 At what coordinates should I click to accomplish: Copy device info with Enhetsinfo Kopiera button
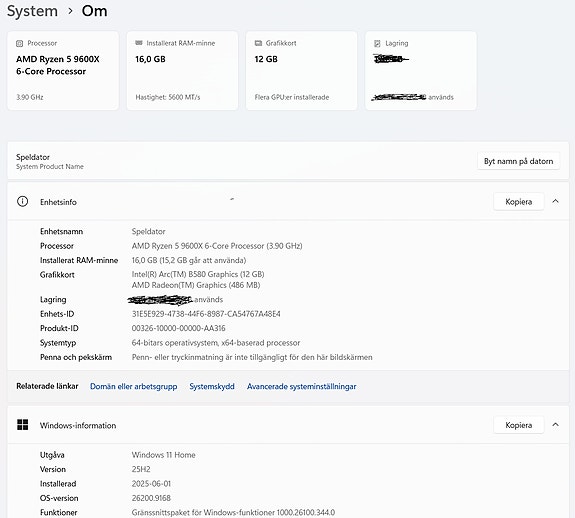click(x=519, y=202)
